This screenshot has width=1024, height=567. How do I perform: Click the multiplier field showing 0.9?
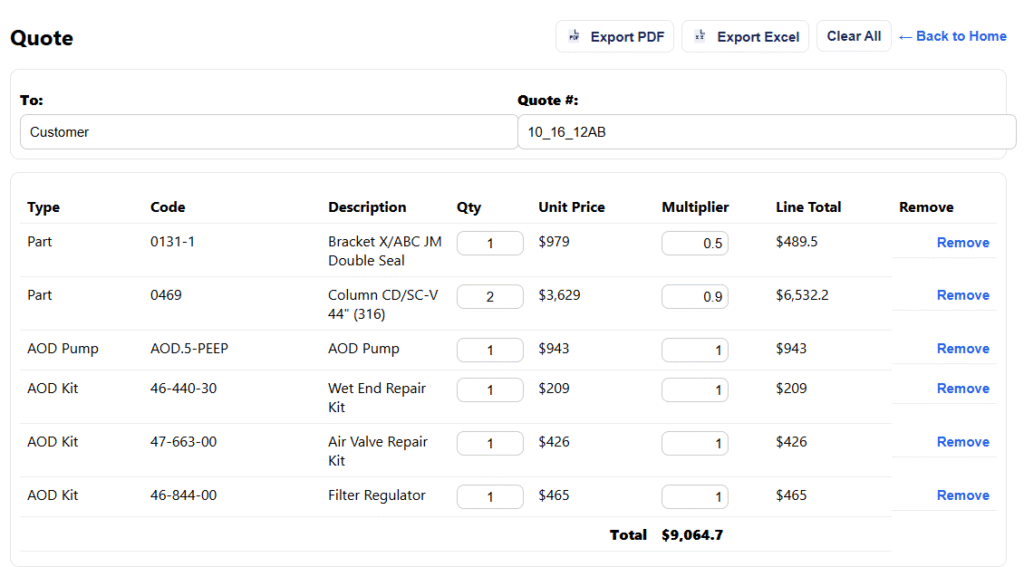coord(695,296)
